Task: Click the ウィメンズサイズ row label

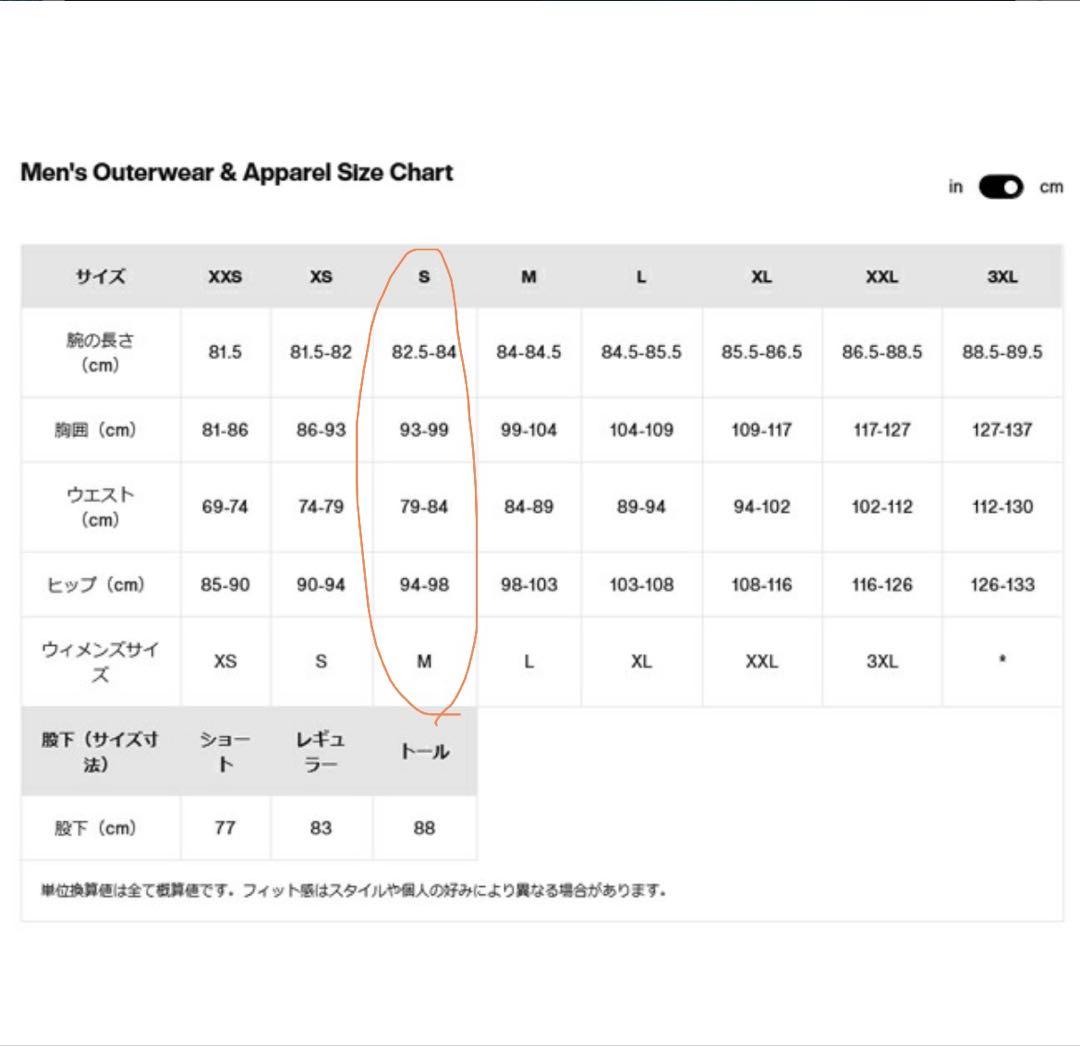Action: coord(100,662)
